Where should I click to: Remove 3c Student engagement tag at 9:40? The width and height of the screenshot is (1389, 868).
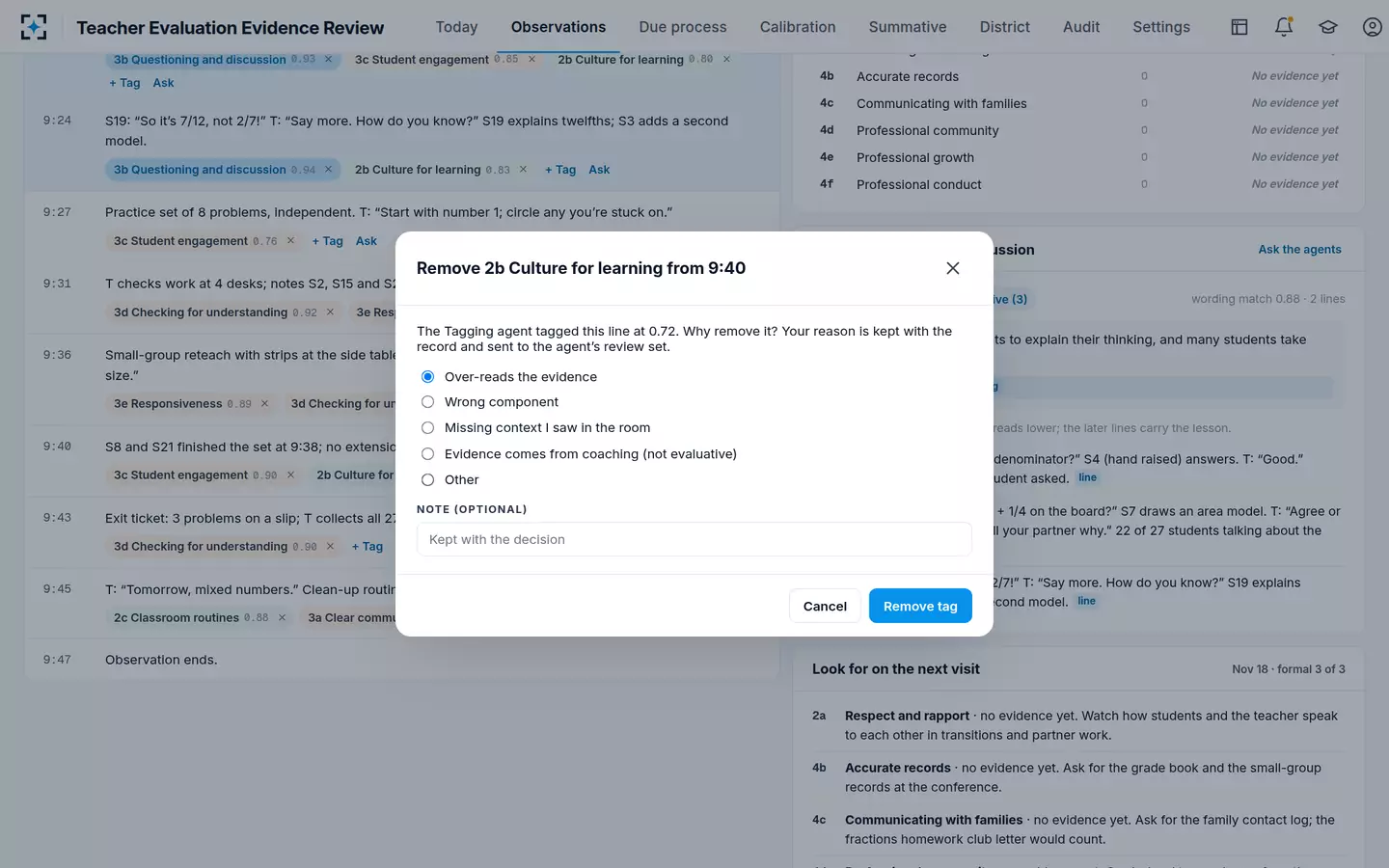coord(290,475)
